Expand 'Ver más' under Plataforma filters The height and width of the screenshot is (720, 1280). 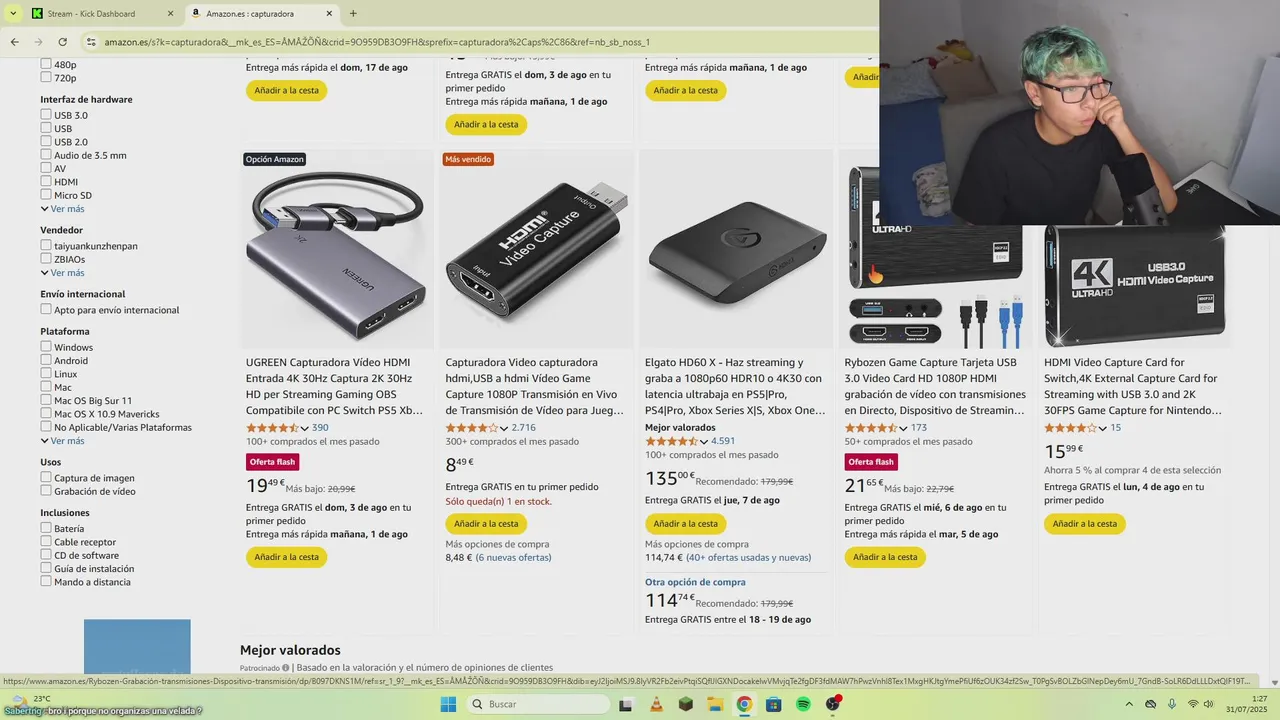62,441
